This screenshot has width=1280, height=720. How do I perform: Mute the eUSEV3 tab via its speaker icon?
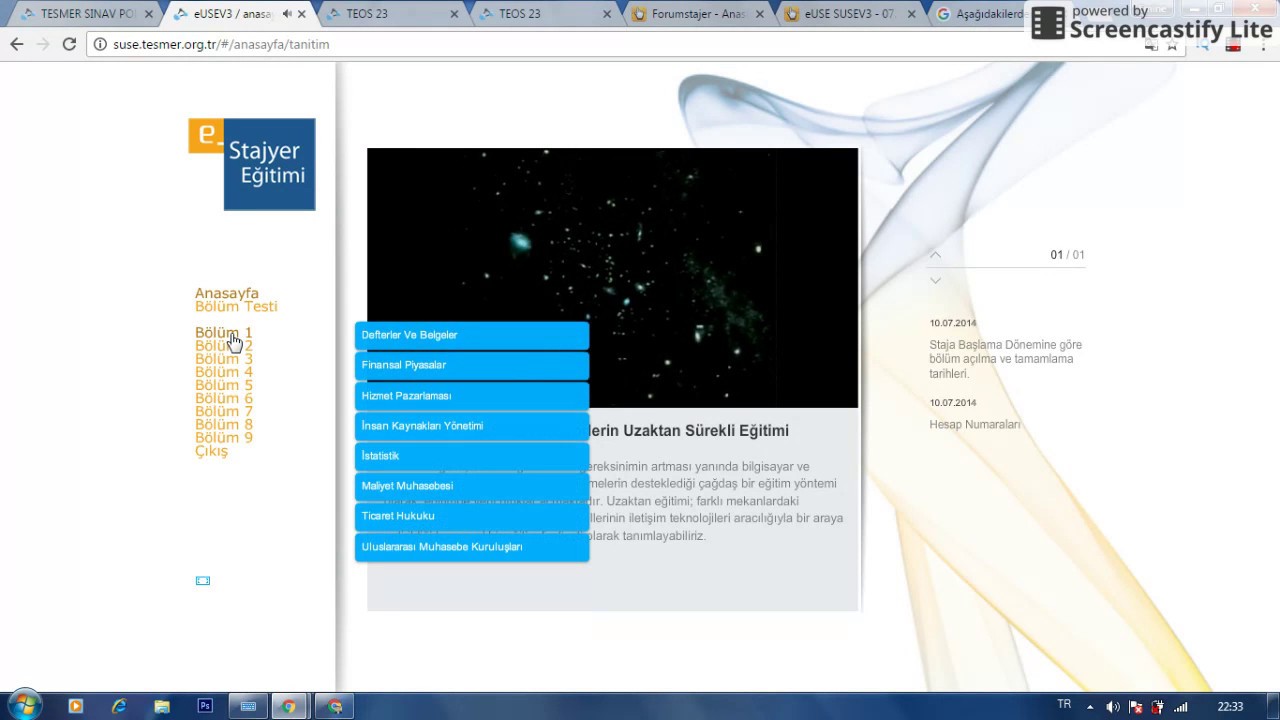point(288,14)
